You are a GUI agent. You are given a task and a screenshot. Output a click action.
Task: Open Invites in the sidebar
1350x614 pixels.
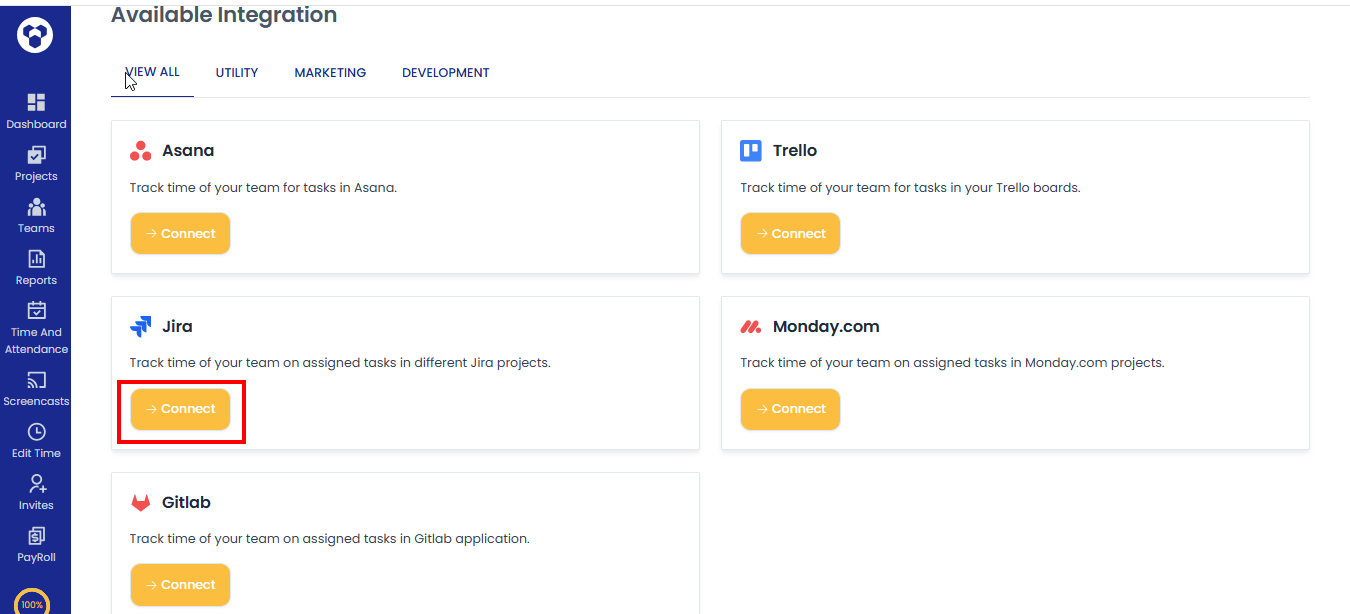click(x=36, y=485)
